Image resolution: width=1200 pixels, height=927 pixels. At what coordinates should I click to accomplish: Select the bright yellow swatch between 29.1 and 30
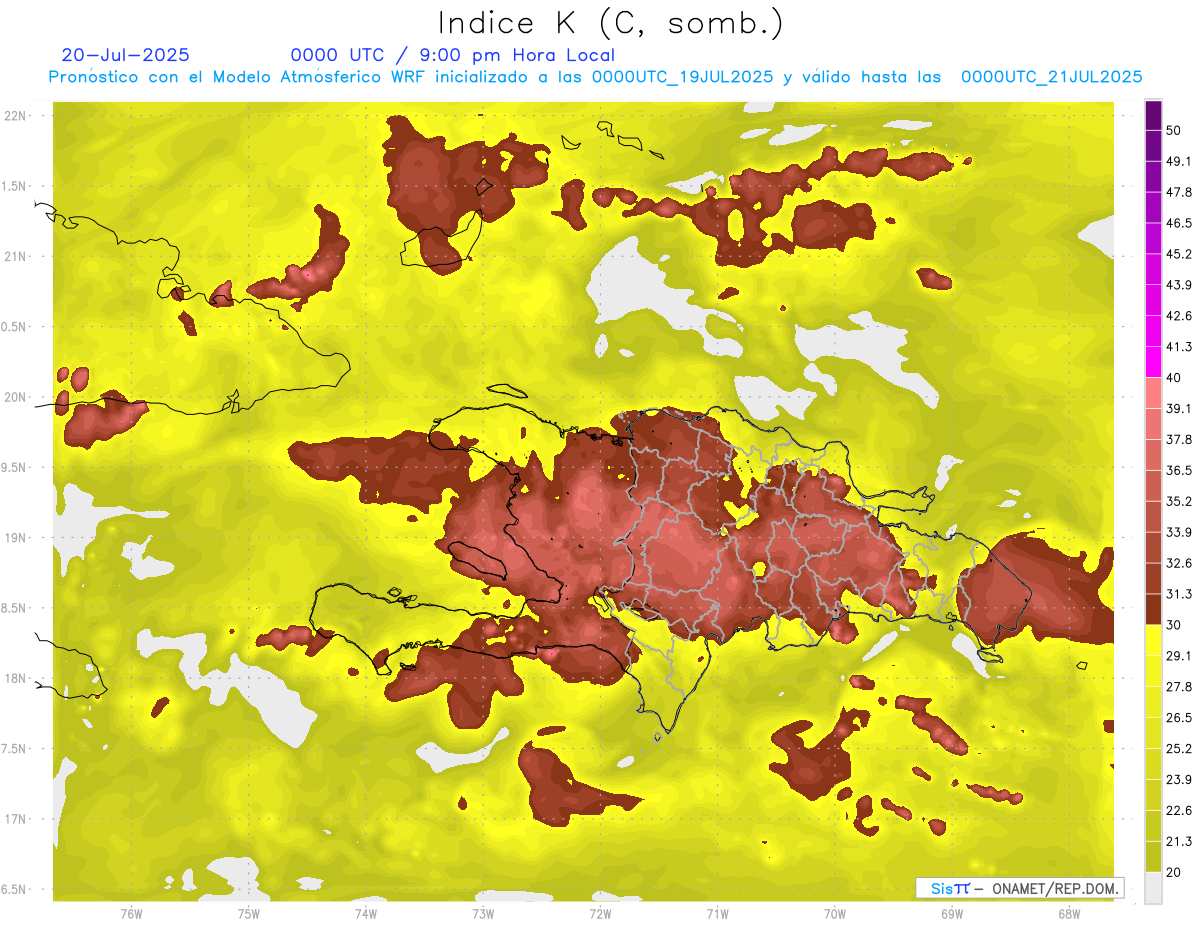(x=1153, y=640)
